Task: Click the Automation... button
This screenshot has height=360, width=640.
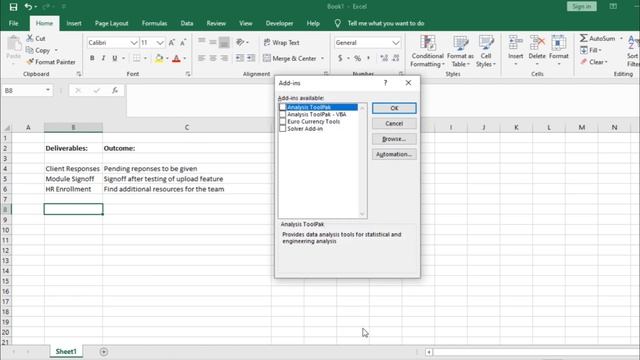Action: [x=394, y=154]
